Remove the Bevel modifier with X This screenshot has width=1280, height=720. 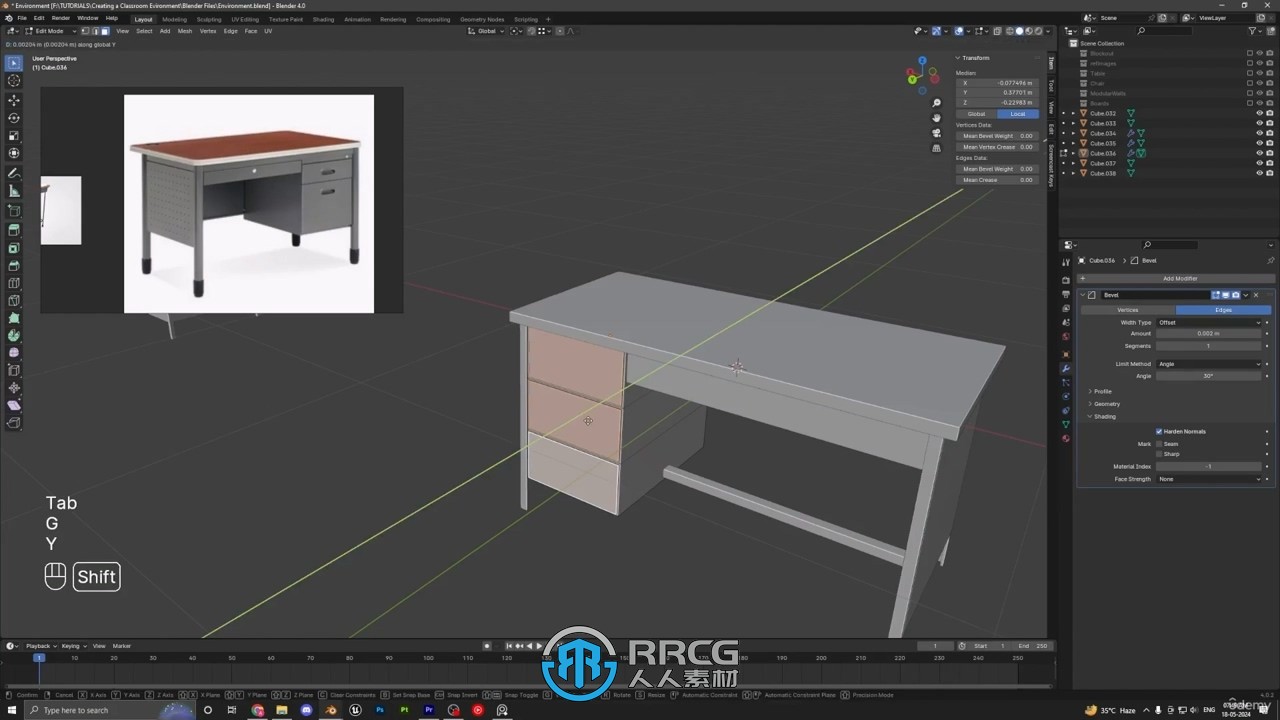(1256, 295)
